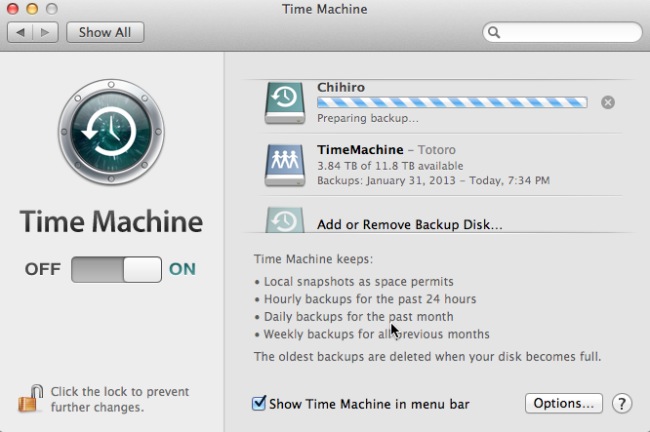Open Show All preferences

point(105,32)
